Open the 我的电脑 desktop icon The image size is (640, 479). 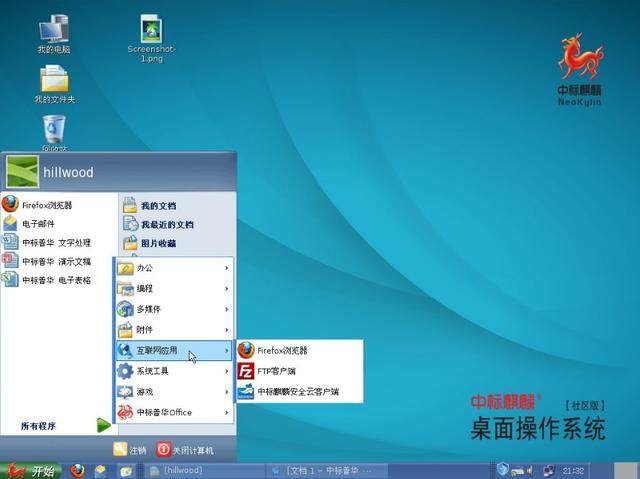[x=54, y=35]
